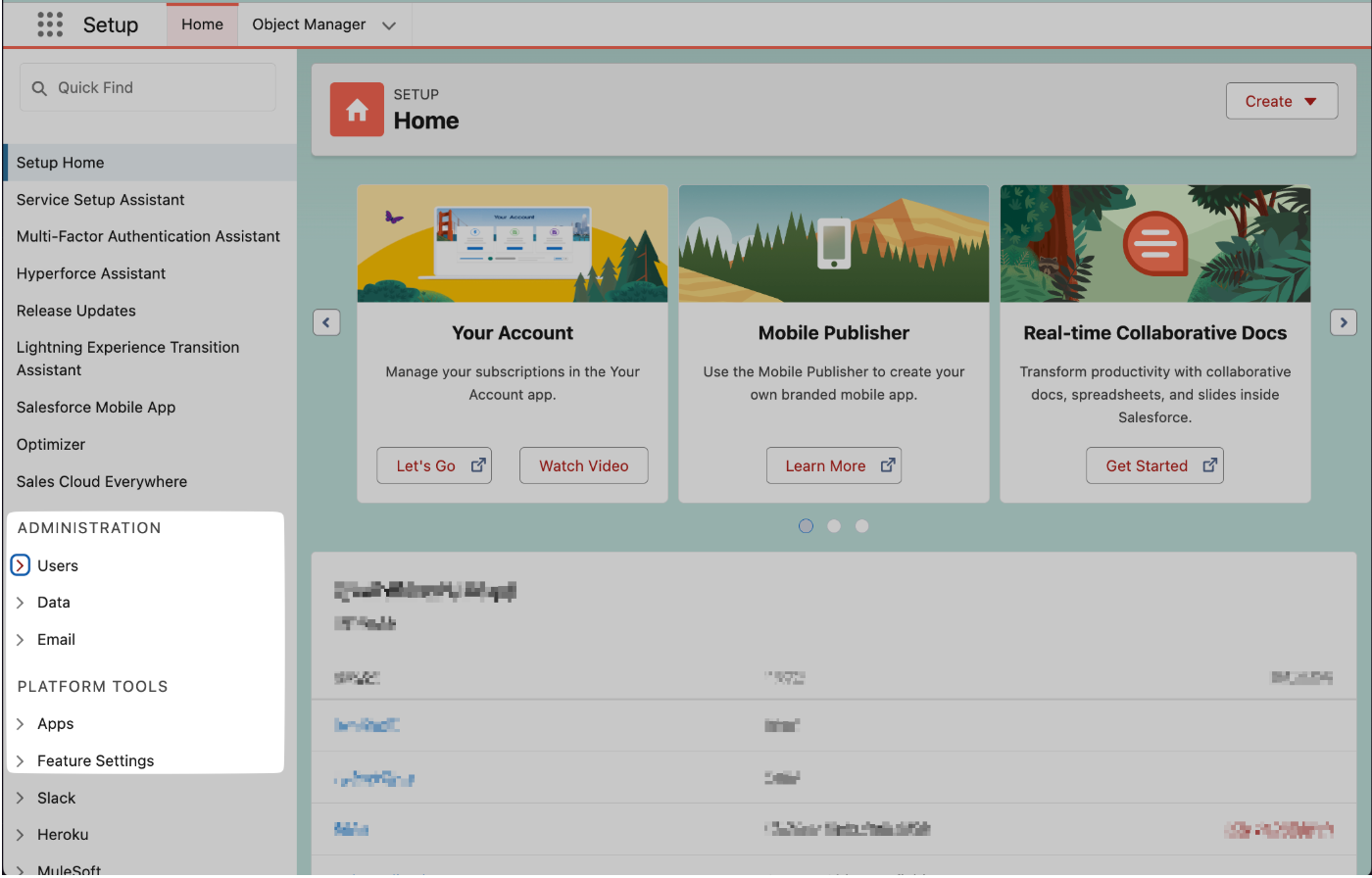1372x878 pixels.
Task: Expand the Feature Settings chevron
Action: coord(21,761)
